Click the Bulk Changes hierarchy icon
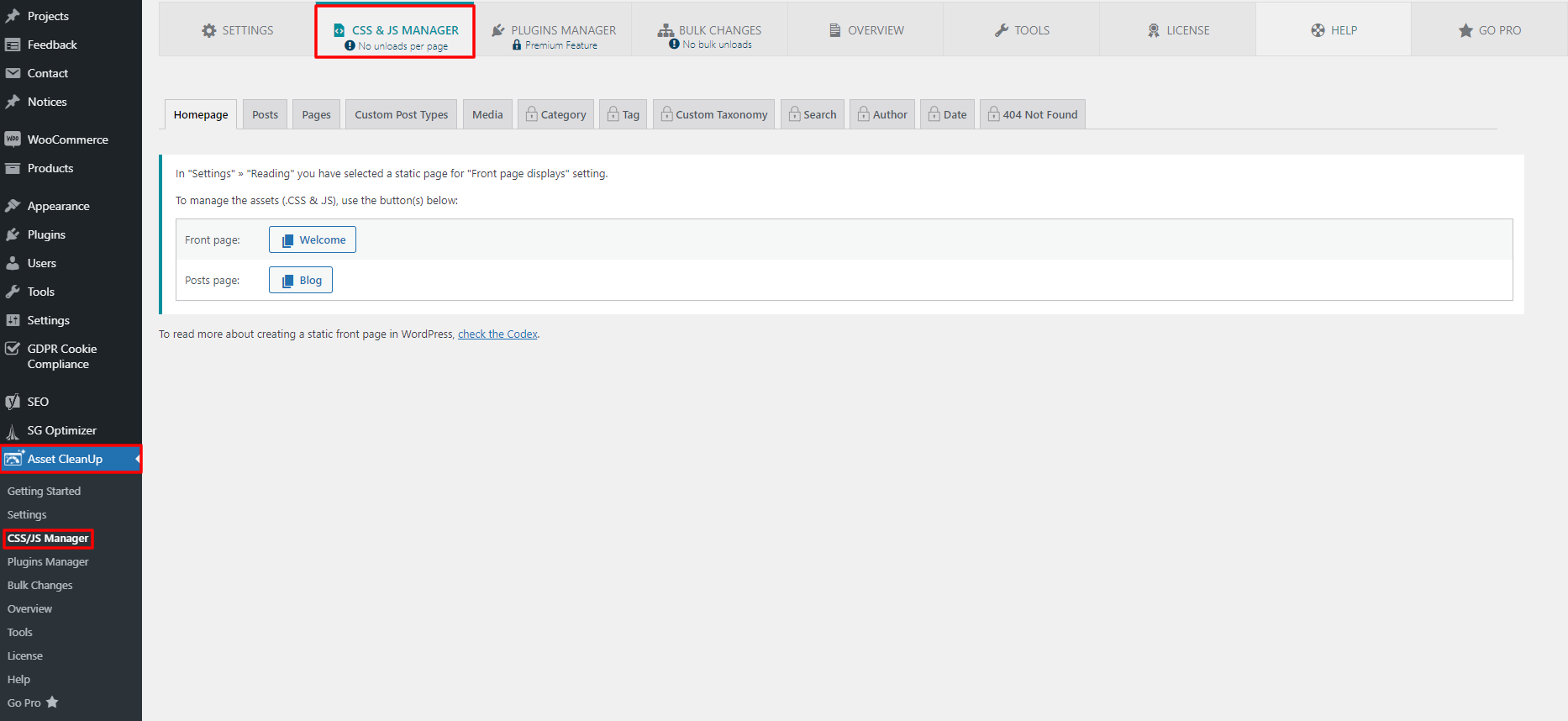 (x=666, y=30)
